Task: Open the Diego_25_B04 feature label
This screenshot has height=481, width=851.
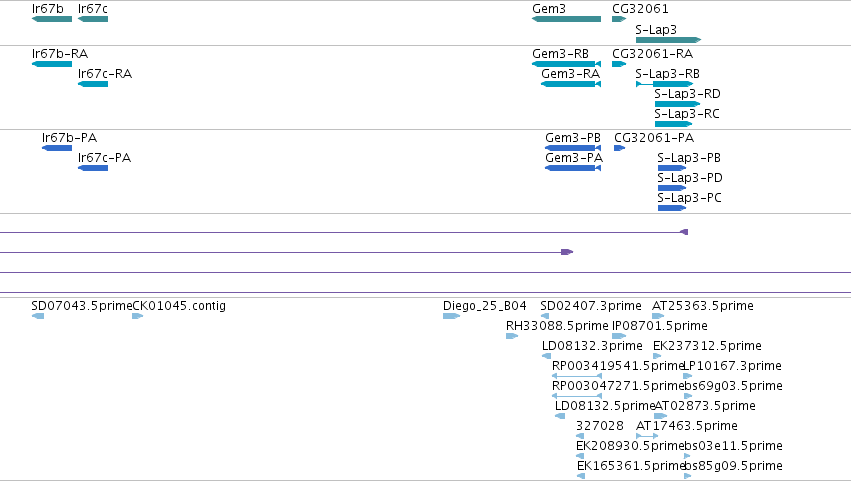Action: pos(485,306)
